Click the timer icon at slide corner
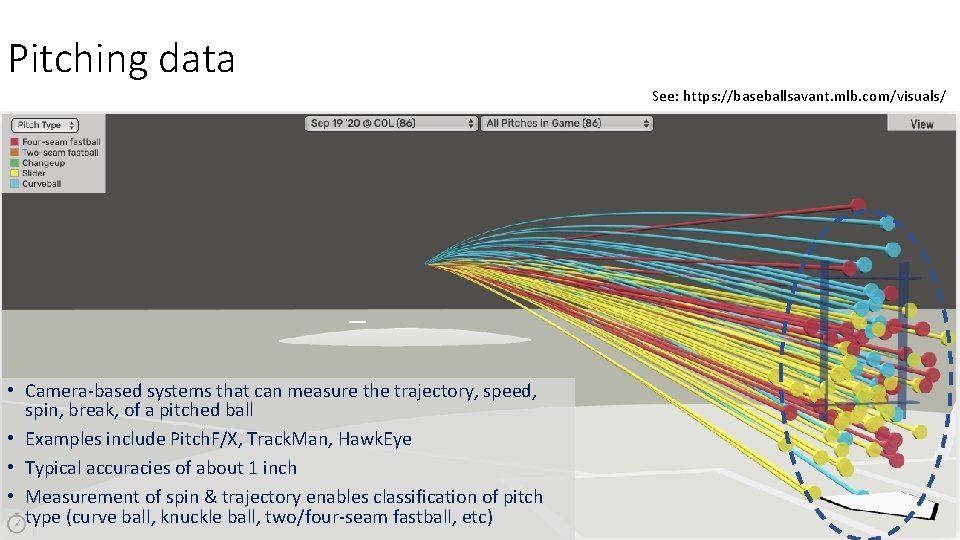This screenshot has width=960, height=540. (x=17, y=523)
